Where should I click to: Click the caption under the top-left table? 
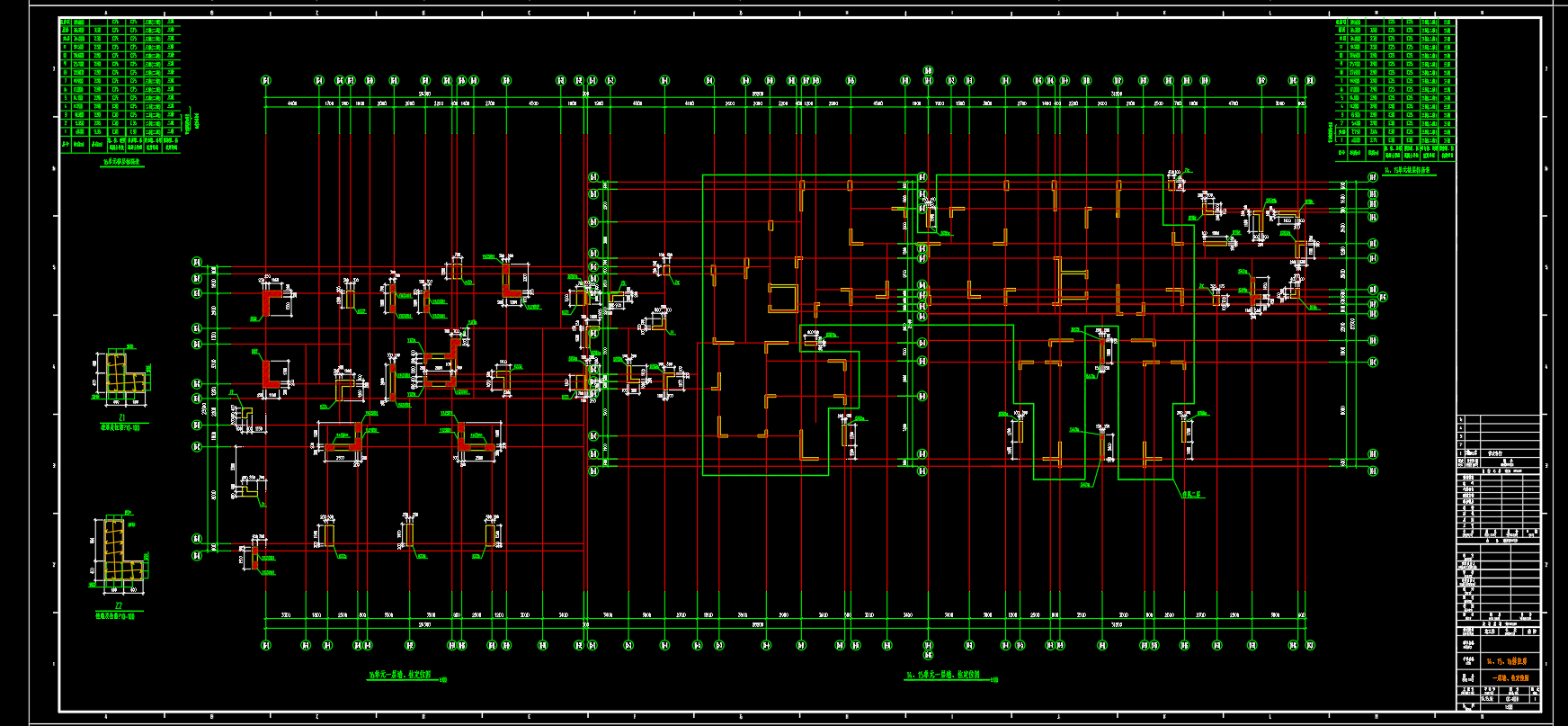(122, 163)
